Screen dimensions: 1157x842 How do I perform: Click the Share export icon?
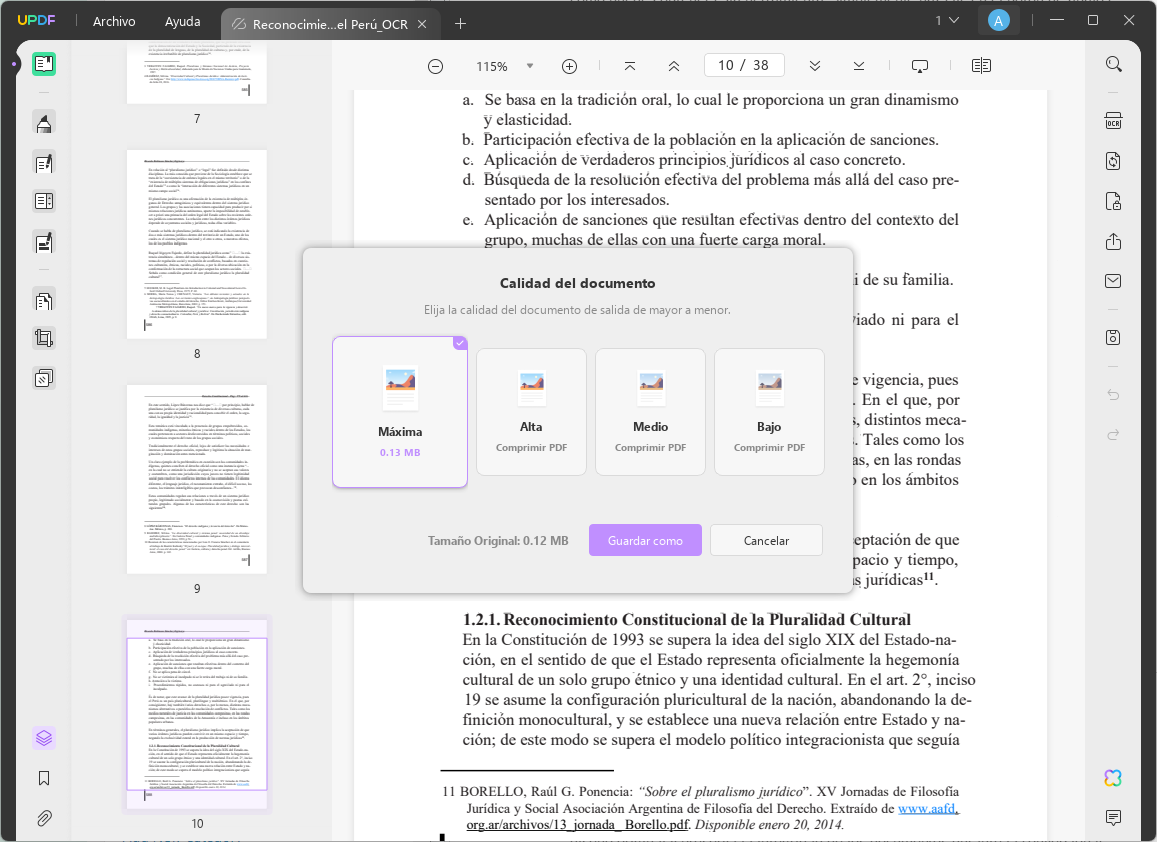(x=1113, y=241)
